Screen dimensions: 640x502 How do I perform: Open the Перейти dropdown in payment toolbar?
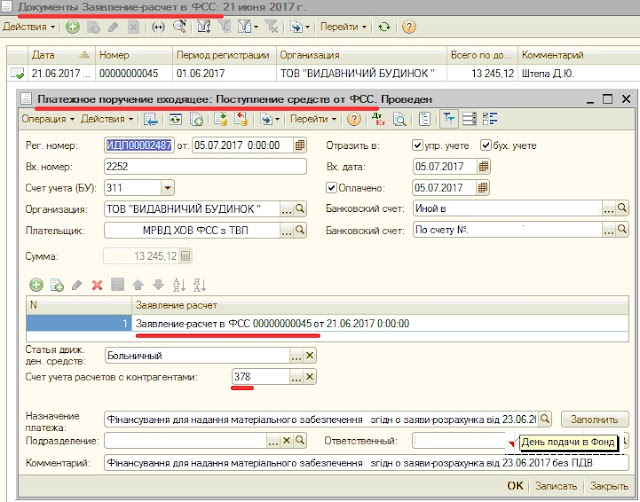click(313, 119)
